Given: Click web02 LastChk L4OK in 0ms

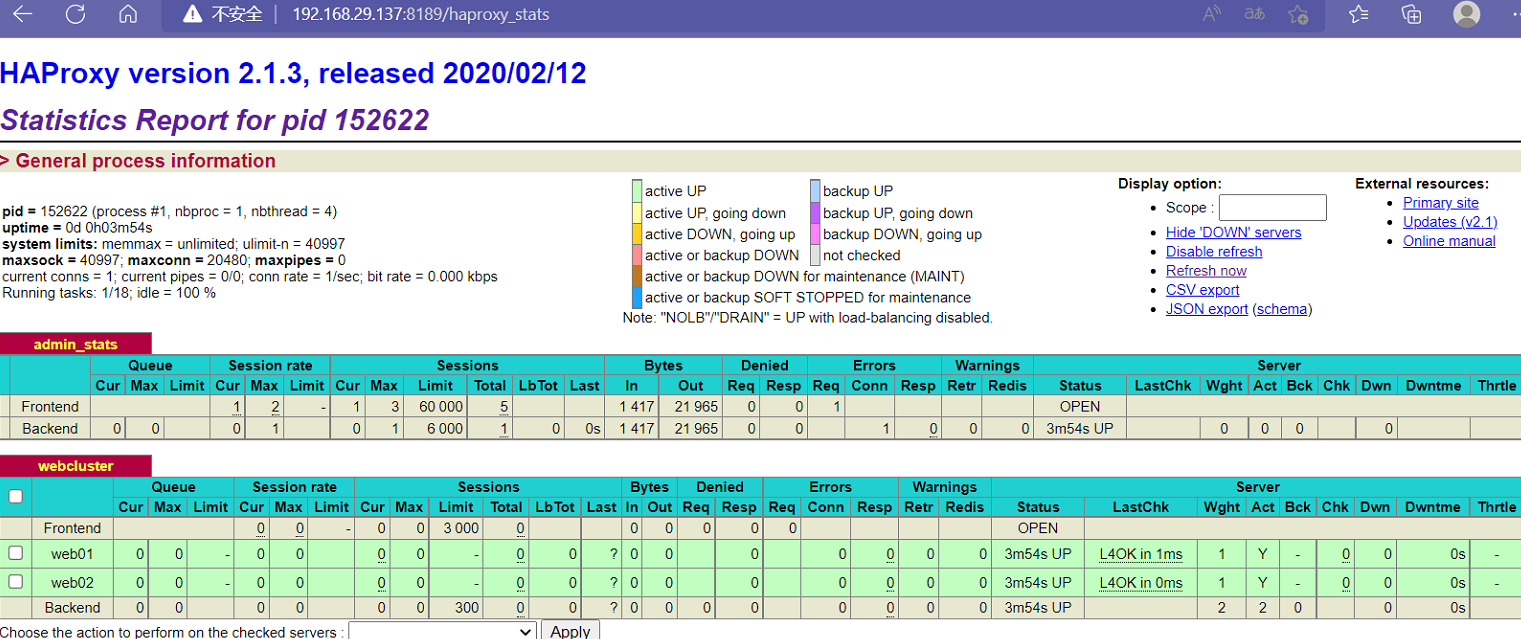Looking at the screenshot, I should click(x=1141, y=583).
